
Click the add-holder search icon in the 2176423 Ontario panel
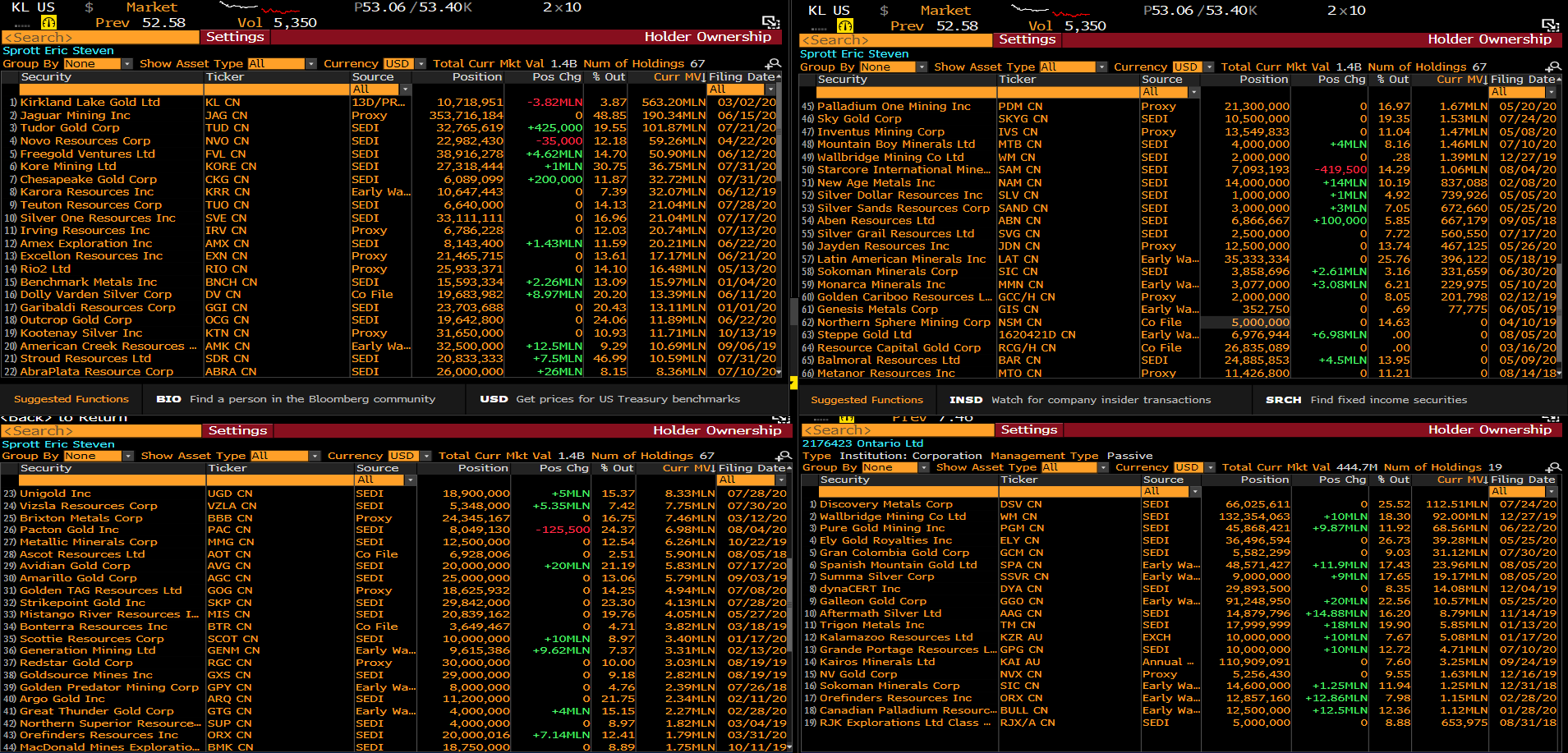tap(1552, 467)
